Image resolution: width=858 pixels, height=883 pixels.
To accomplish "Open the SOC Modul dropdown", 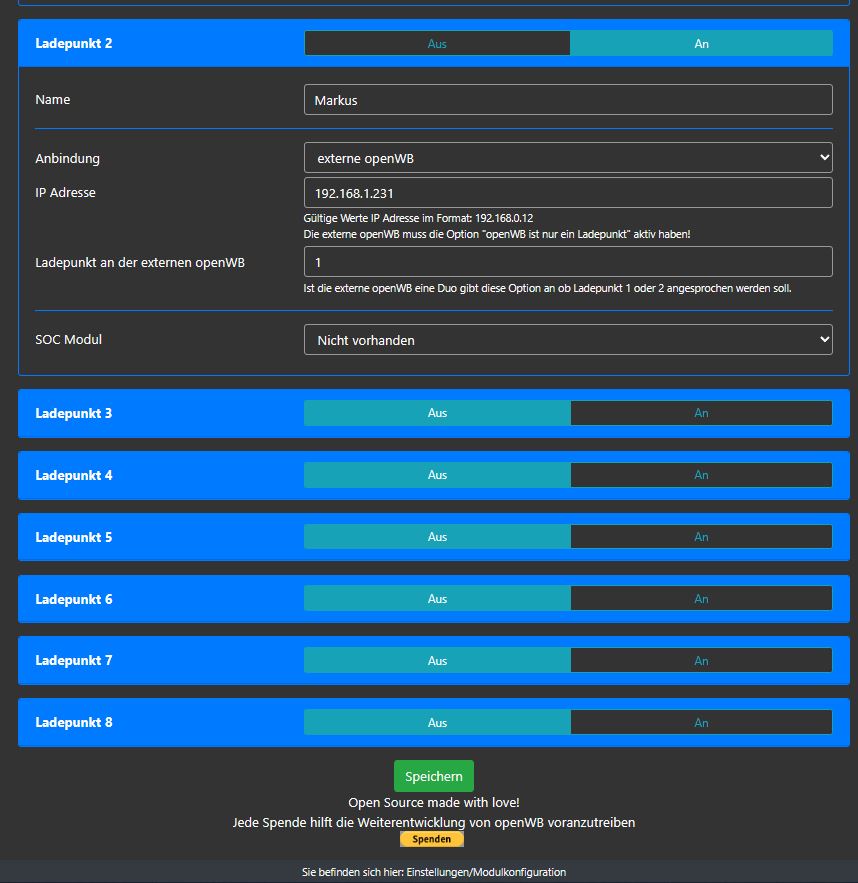I will 568,340.
